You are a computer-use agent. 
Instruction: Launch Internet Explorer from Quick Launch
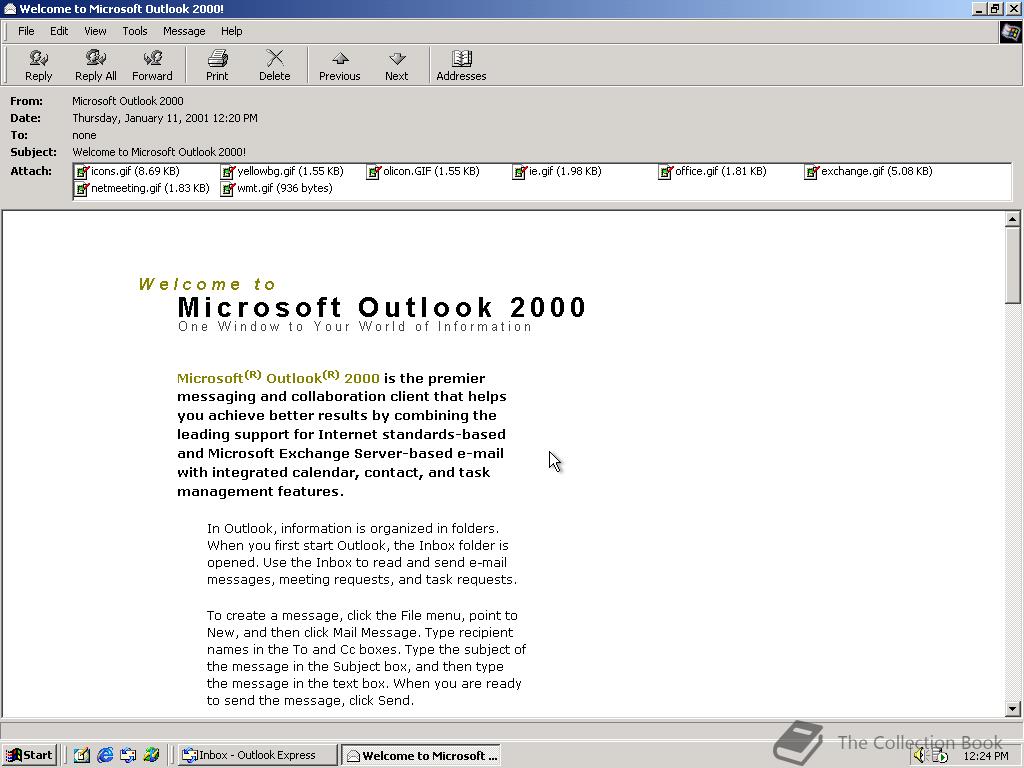pos(104,755)
